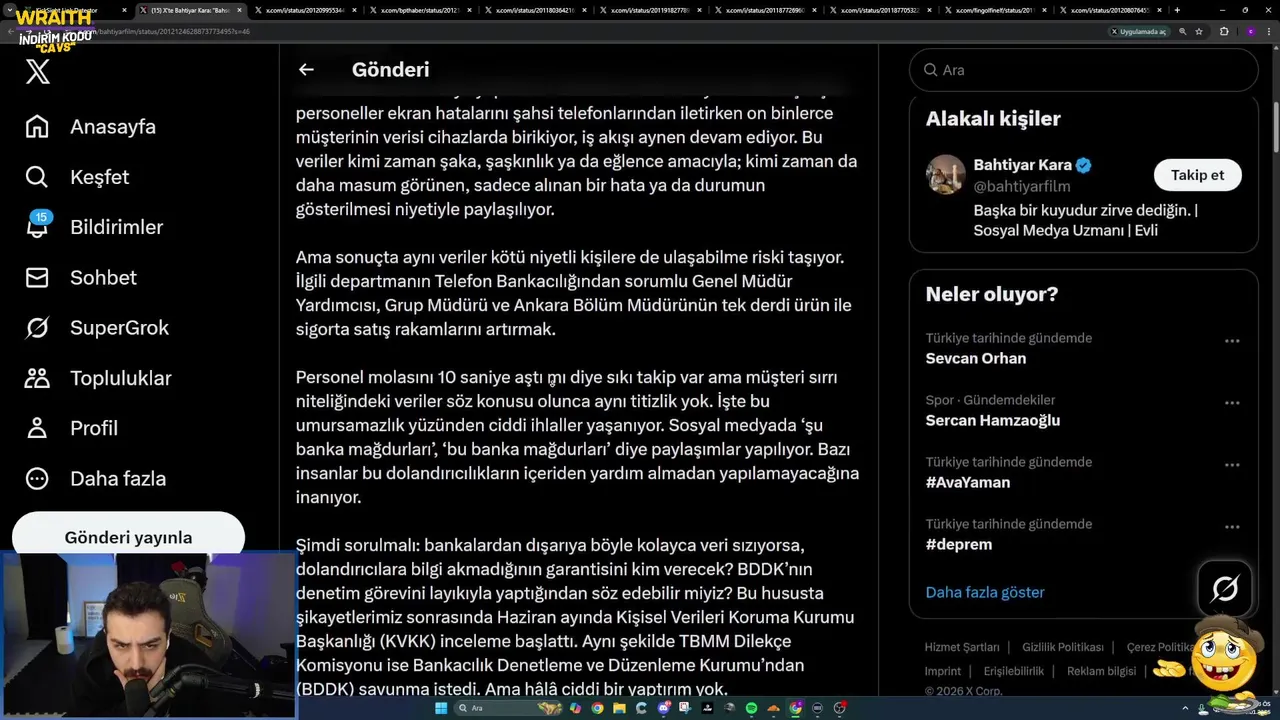Click the X logo in the sidebar
This screenshot has height=720, width=1280.
38,71
